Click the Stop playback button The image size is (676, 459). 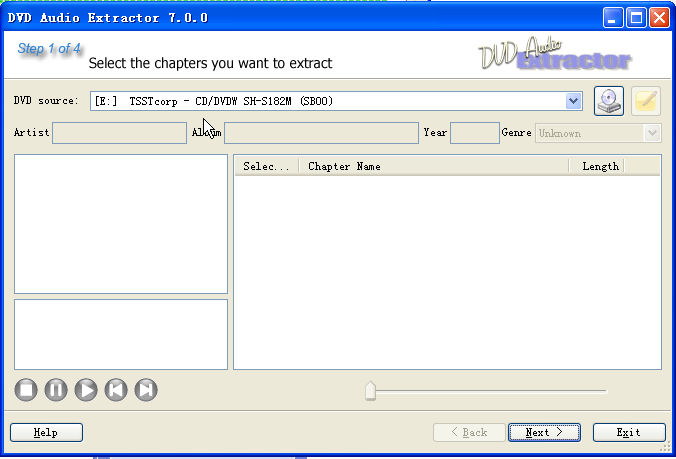point(26,390)
